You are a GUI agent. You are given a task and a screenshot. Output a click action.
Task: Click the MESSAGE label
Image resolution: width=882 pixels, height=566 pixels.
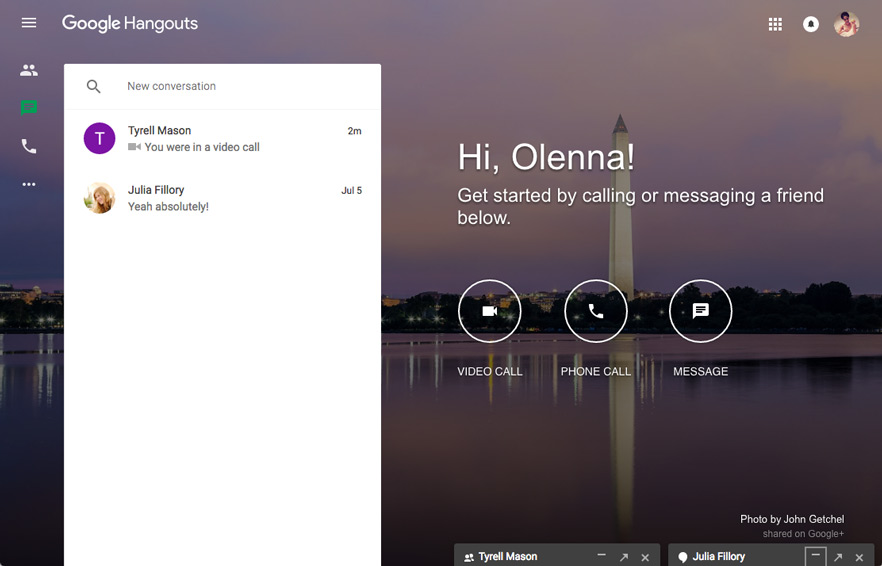(701, 371)
